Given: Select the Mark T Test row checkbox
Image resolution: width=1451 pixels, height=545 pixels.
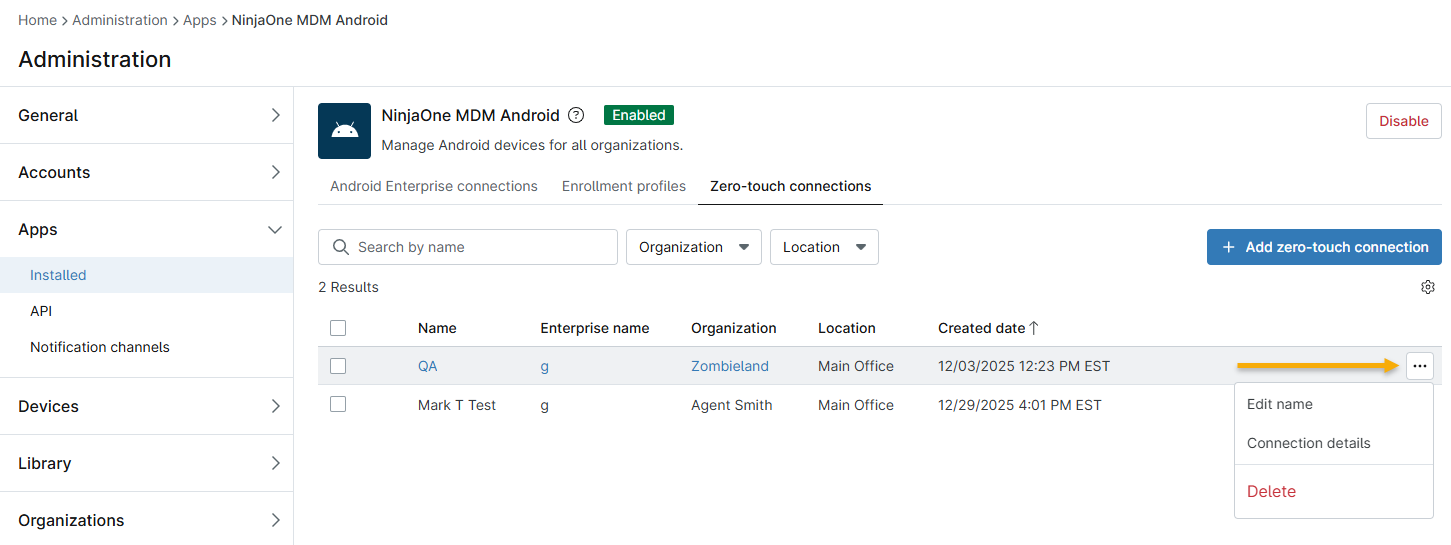Looking at the screenshot, I should point(338,405).
